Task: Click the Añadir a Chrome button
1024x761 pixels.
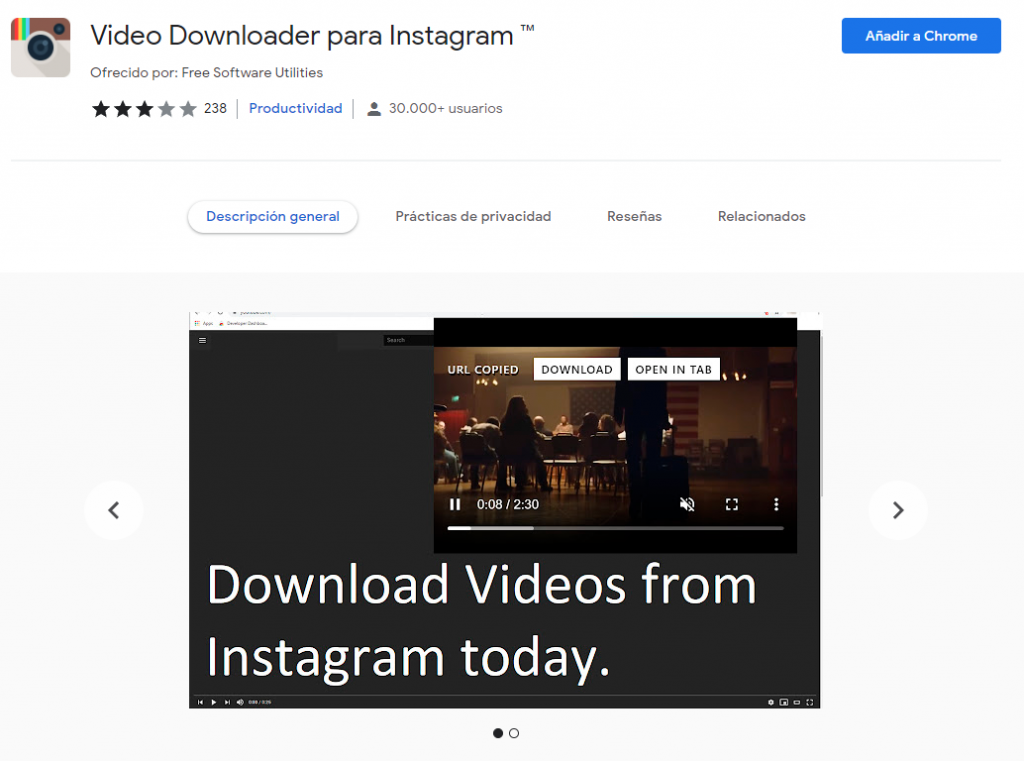Action: pos(921,36)
